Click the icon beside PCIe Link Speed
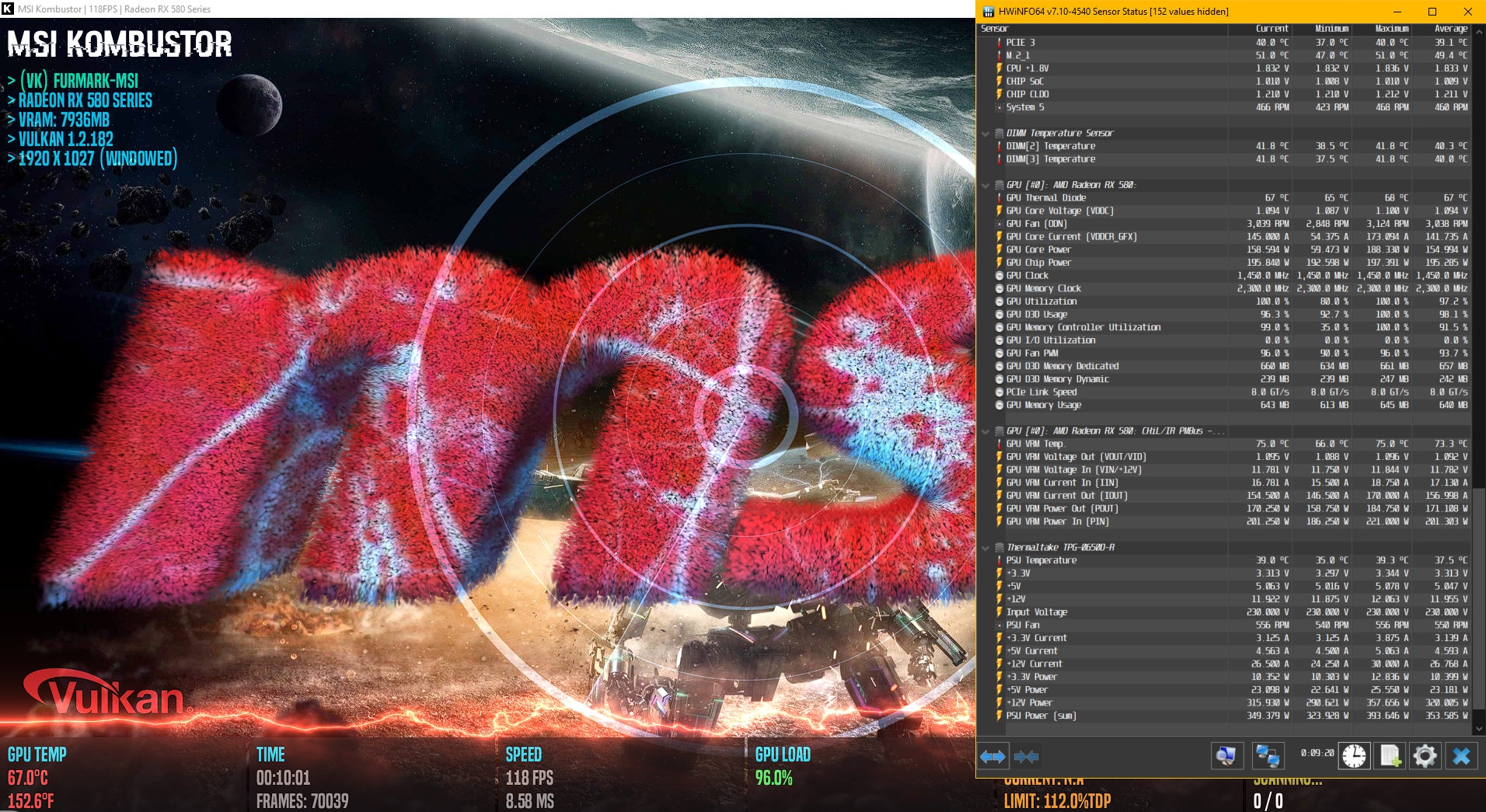 999,392
